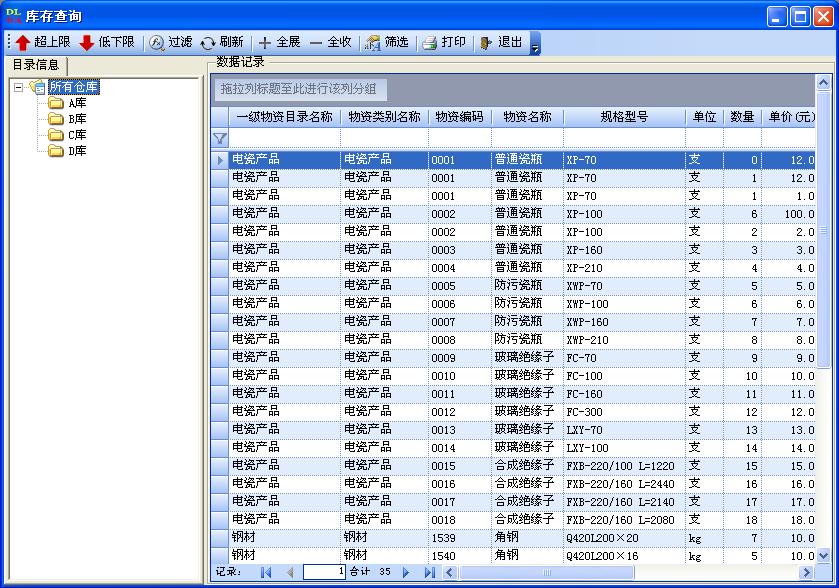The height and width of the screenshot is (588, 839).
Task: Switch to the 目录信息 tab
Action: 36,65
